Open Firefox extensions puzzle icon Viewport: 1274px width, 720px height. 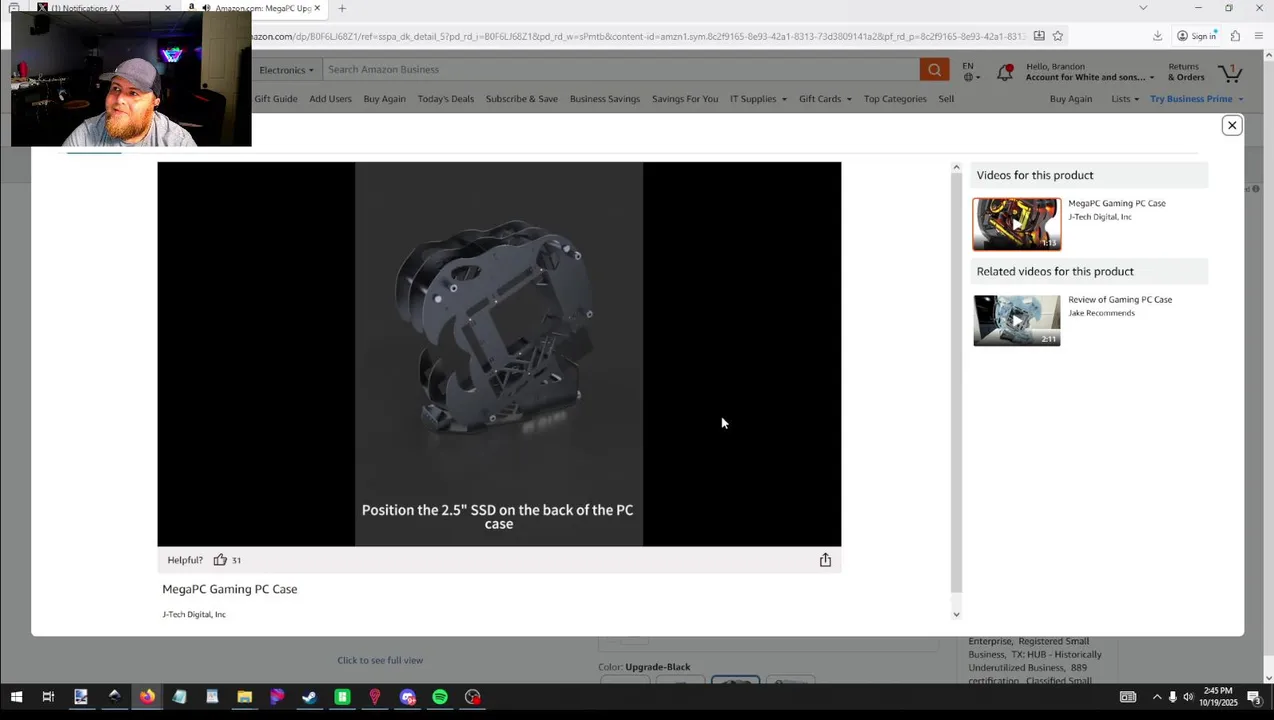pos(1235,36)
